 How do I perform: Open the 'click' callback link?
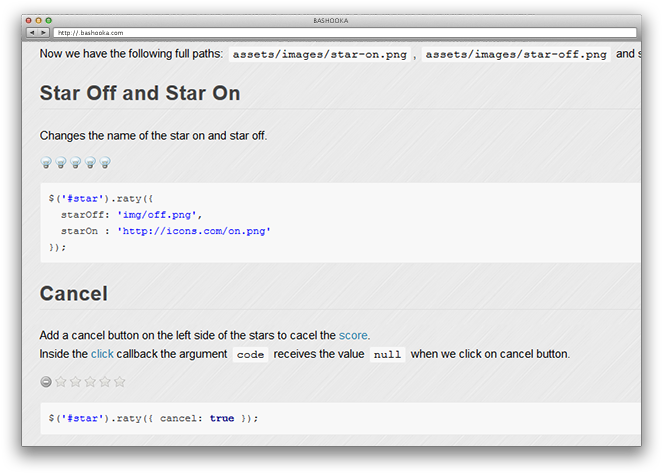(102, 354)
